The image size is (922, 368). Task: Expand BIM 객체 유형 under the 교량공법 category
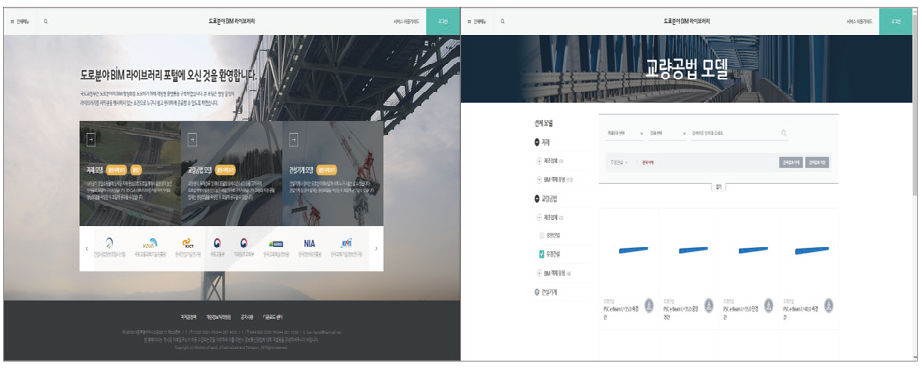point(539,273)
